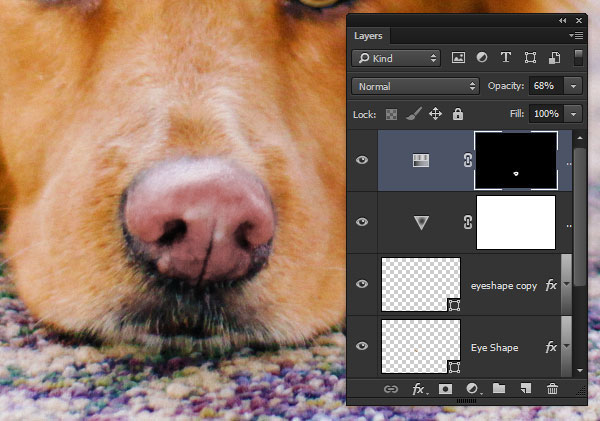This screenshot has height=421, width=600.
Task: Filter layers by shape layer icon
Action: [x=530, y=58]
